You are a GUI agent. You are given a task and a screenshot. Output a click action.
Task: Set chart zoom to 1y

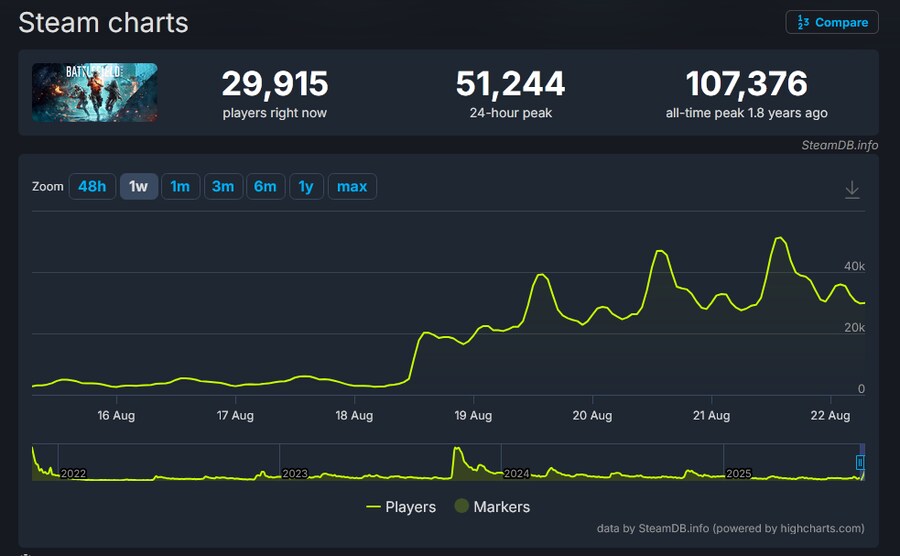(x=306, y=186)
